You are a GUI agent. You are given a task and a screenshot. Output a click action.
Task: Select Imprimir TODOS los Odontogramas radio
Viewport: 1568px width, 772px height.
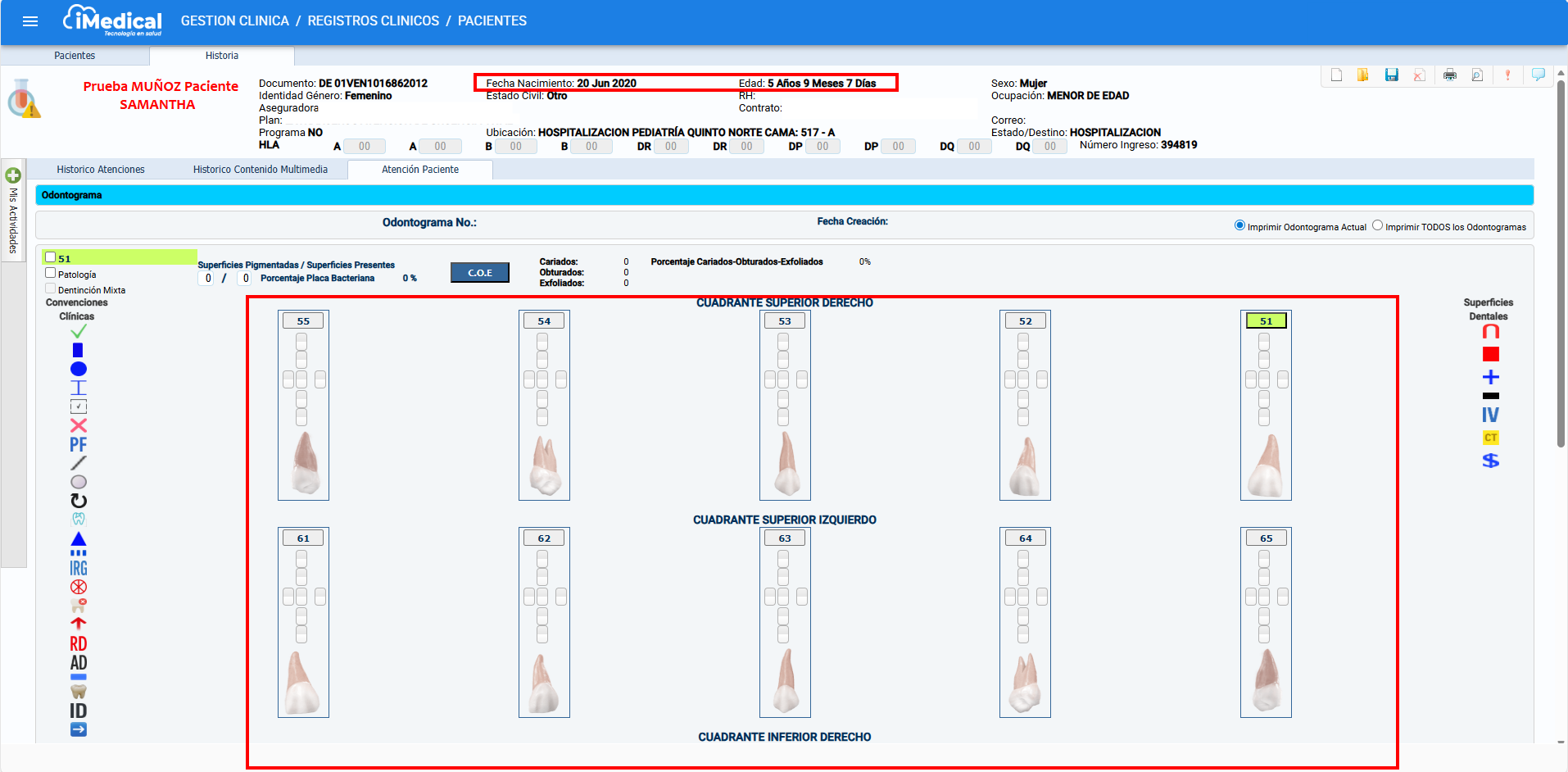(1377, 226)
